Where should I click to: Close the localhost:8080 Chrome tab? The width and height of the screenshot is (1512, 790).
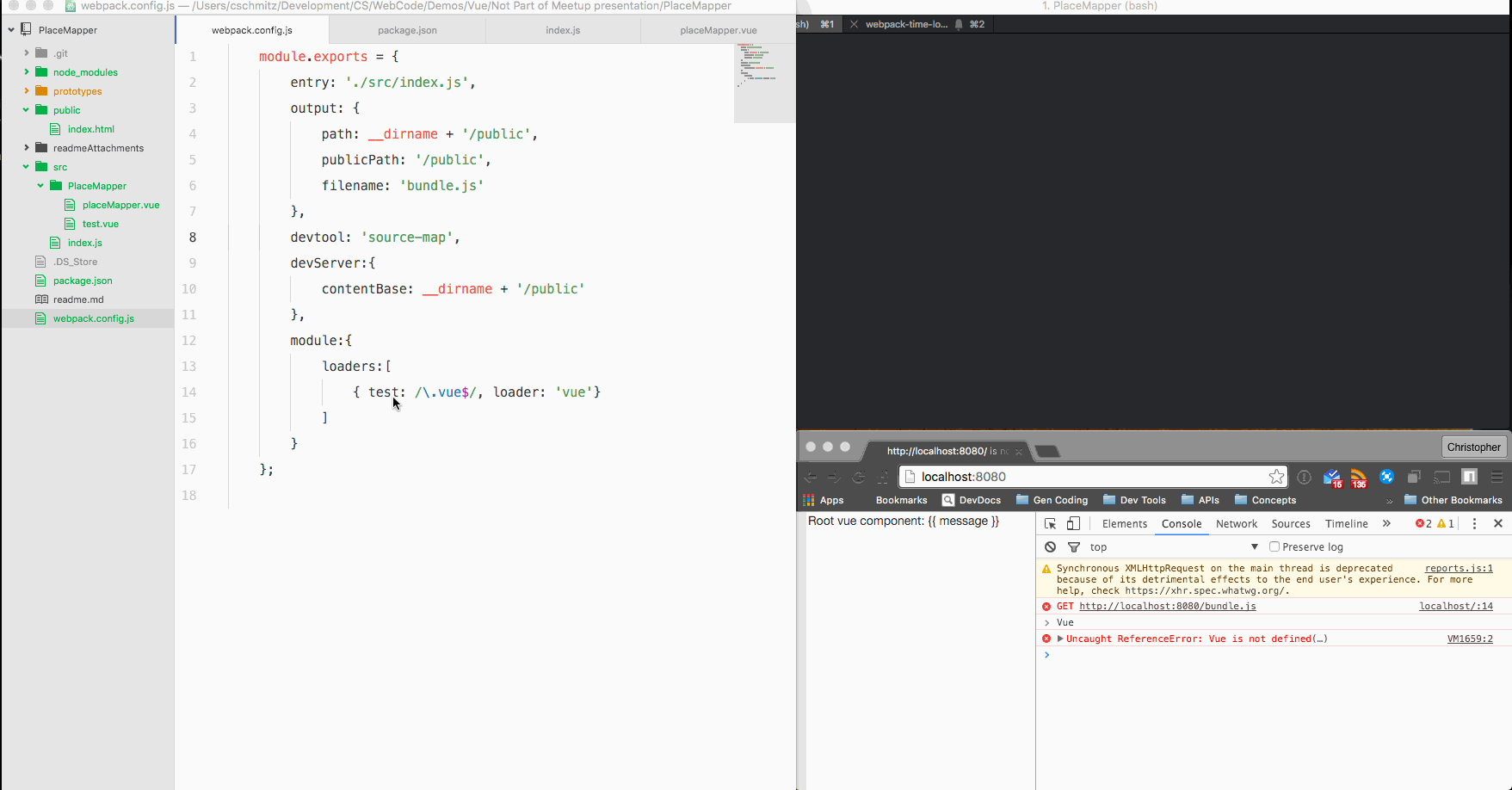[x=1019, y=451]
